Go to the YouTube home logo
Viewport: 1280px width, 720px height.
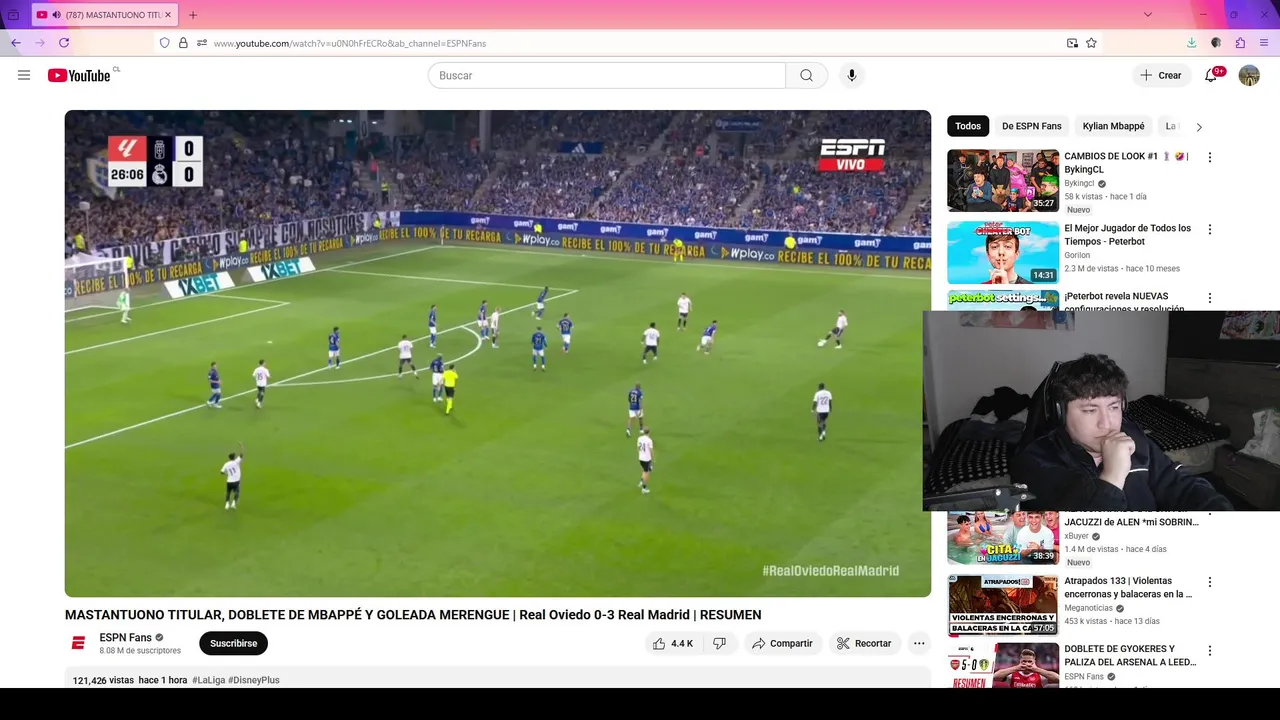pyautogui.click(x=79, y=76)
